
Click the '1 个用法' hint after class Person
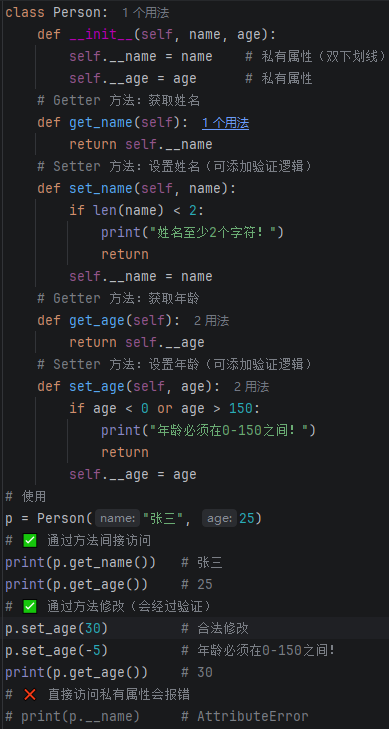click(x=145, y=13)
